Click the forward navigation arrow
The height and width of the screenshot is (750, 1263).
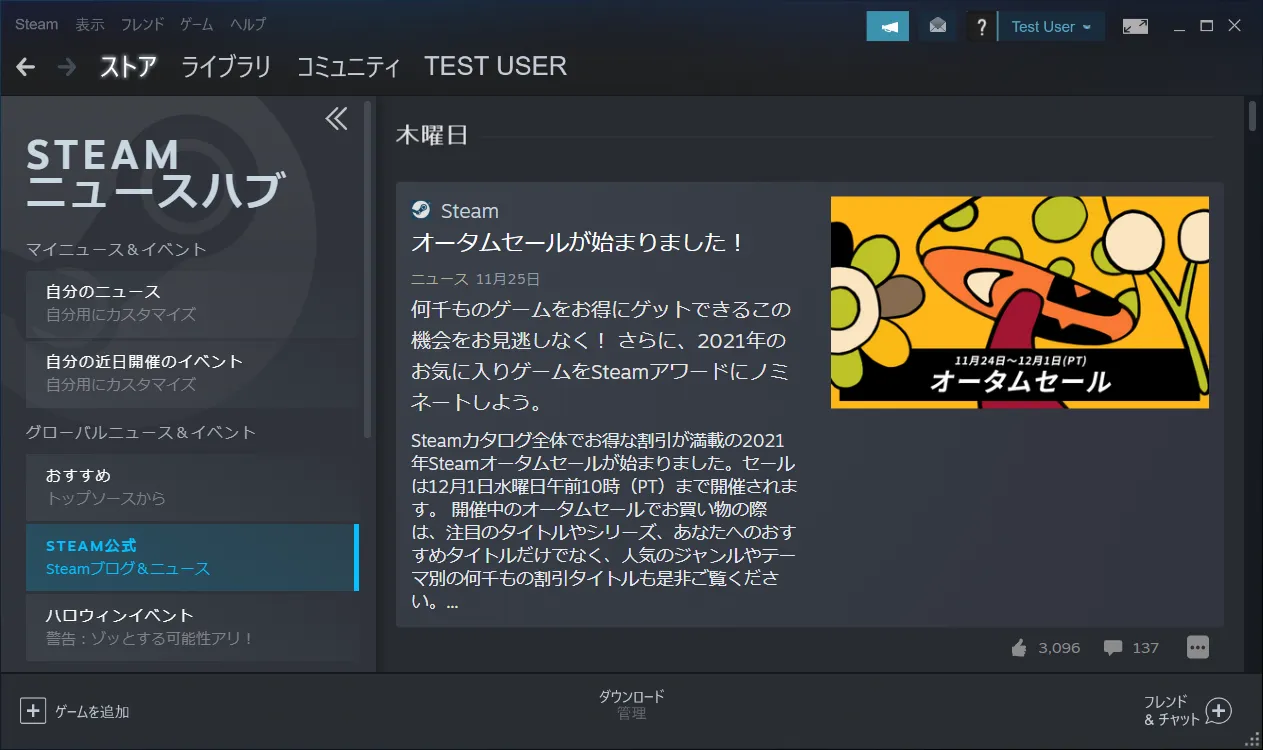[67, 67]
